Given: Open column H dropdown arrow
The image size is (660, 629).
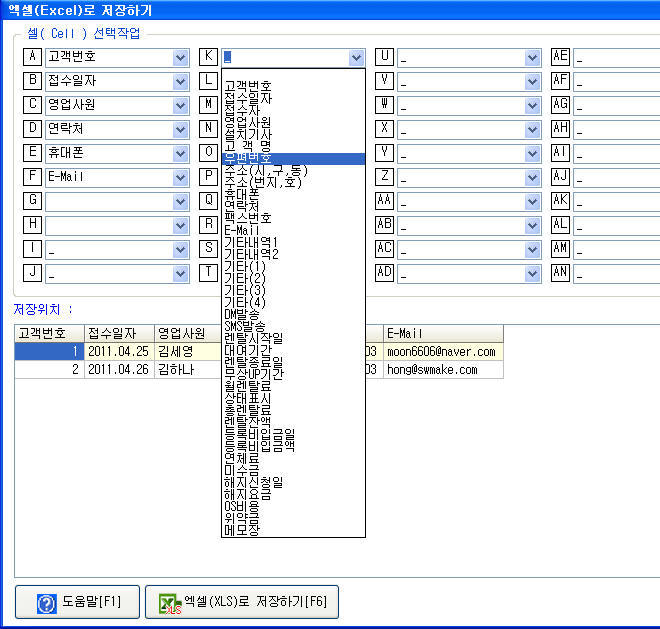Looking at the screenshot, I should coord(181,226).
